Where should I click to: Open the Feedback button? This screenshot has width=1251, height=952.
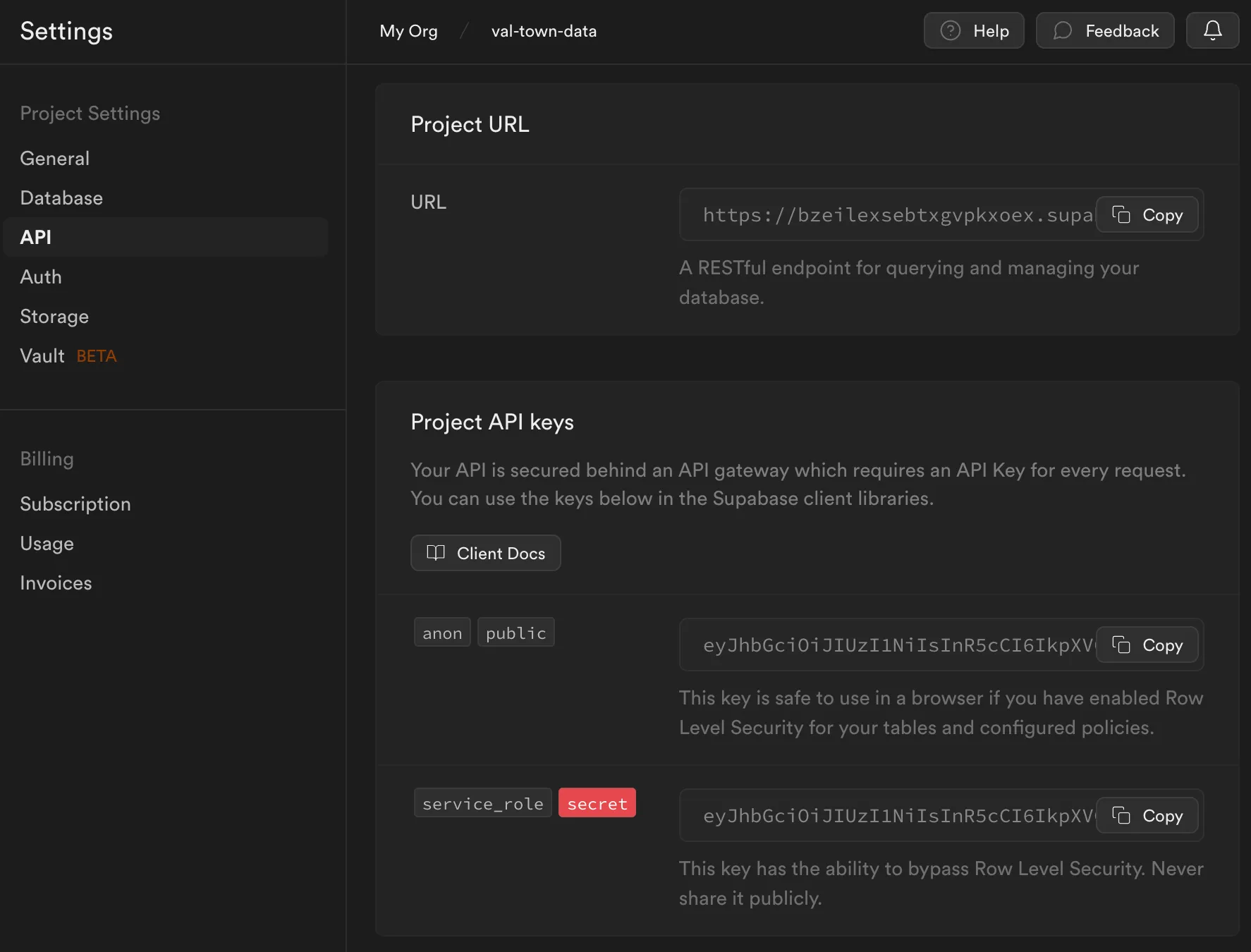pyautogui.click(x=1105, y=30)
